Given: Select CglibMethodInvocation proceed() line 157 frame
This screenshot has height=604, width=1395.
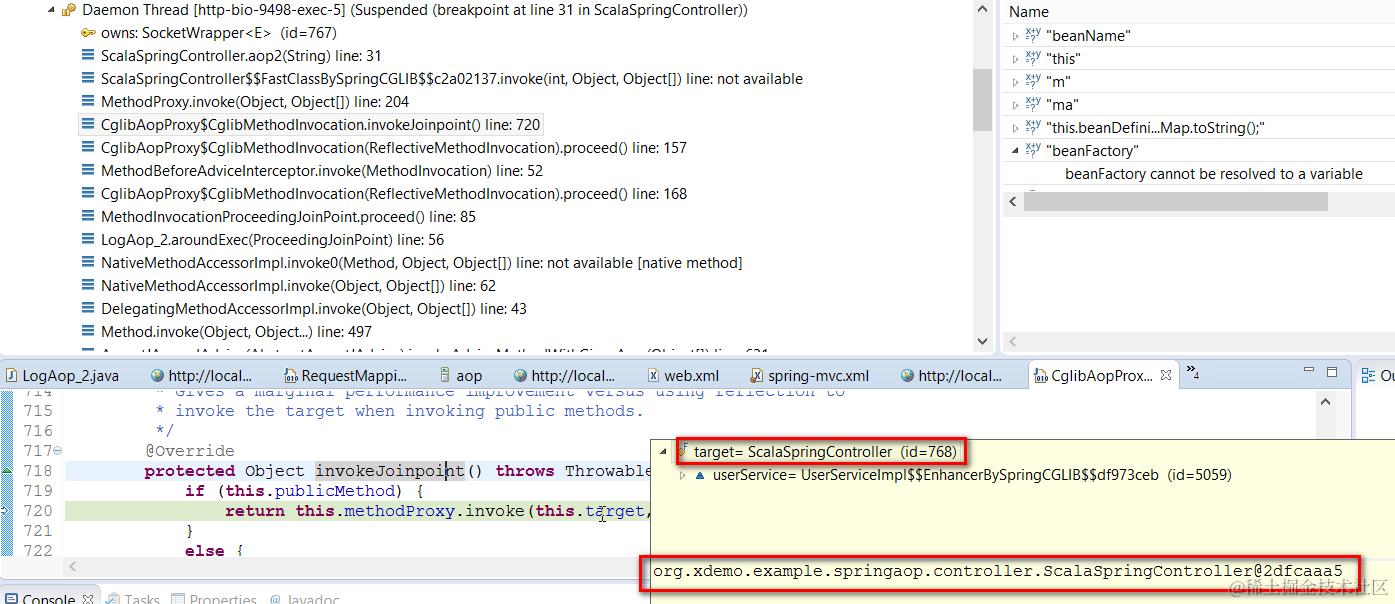Looking at the screenshot, I should point(394,148).
